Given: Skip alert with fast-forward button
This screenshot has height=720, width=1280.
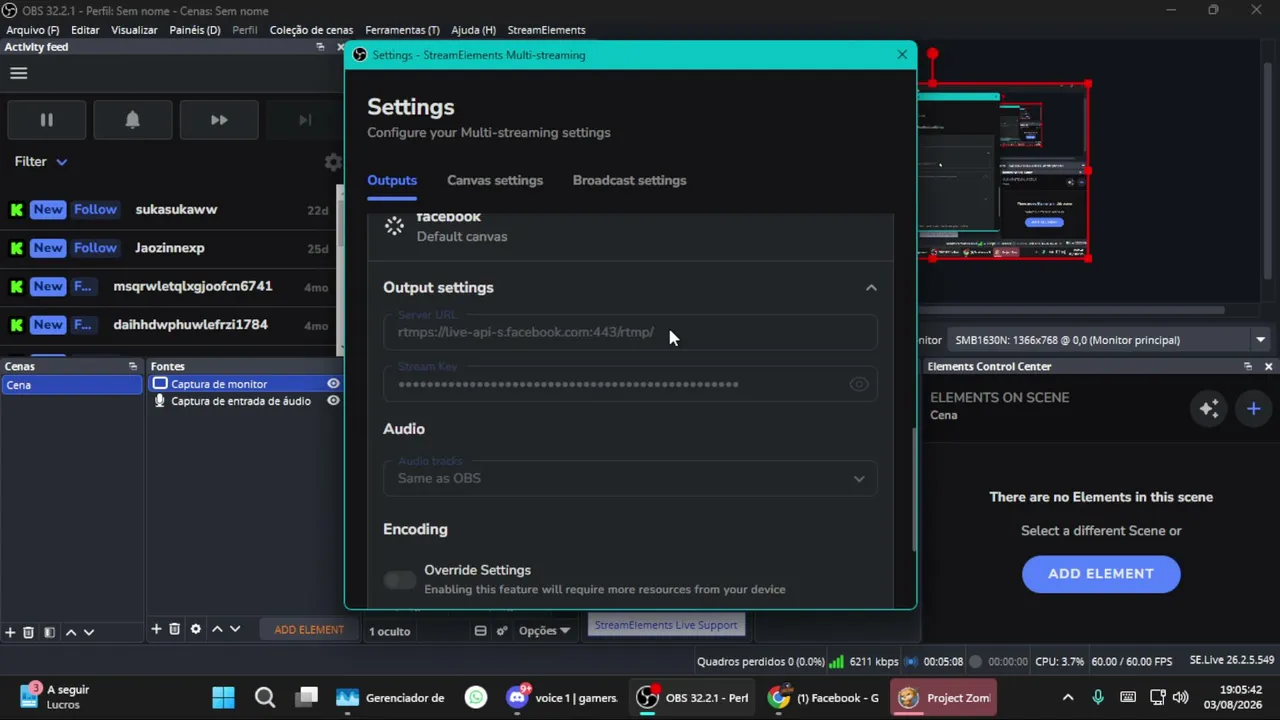Looking at the screenshot, I should point(218,120).
